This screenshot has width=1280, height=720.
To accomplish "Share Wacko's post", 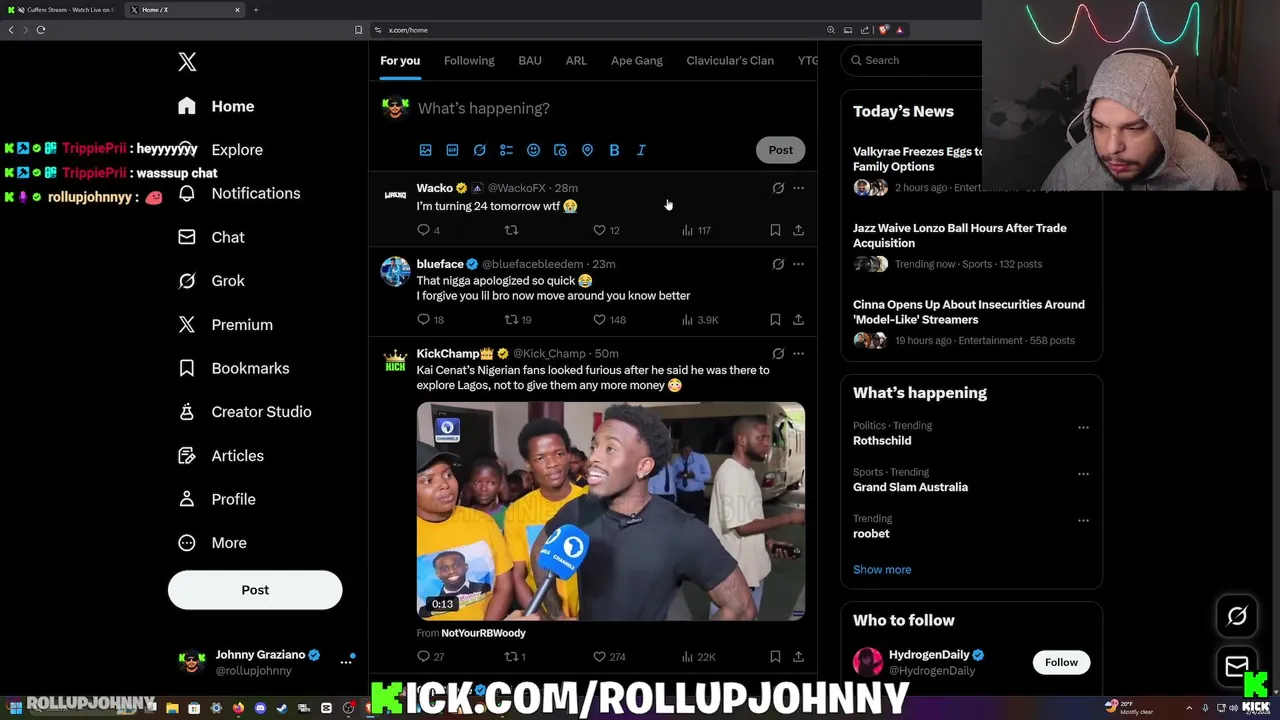I will [x=798, y=230].
